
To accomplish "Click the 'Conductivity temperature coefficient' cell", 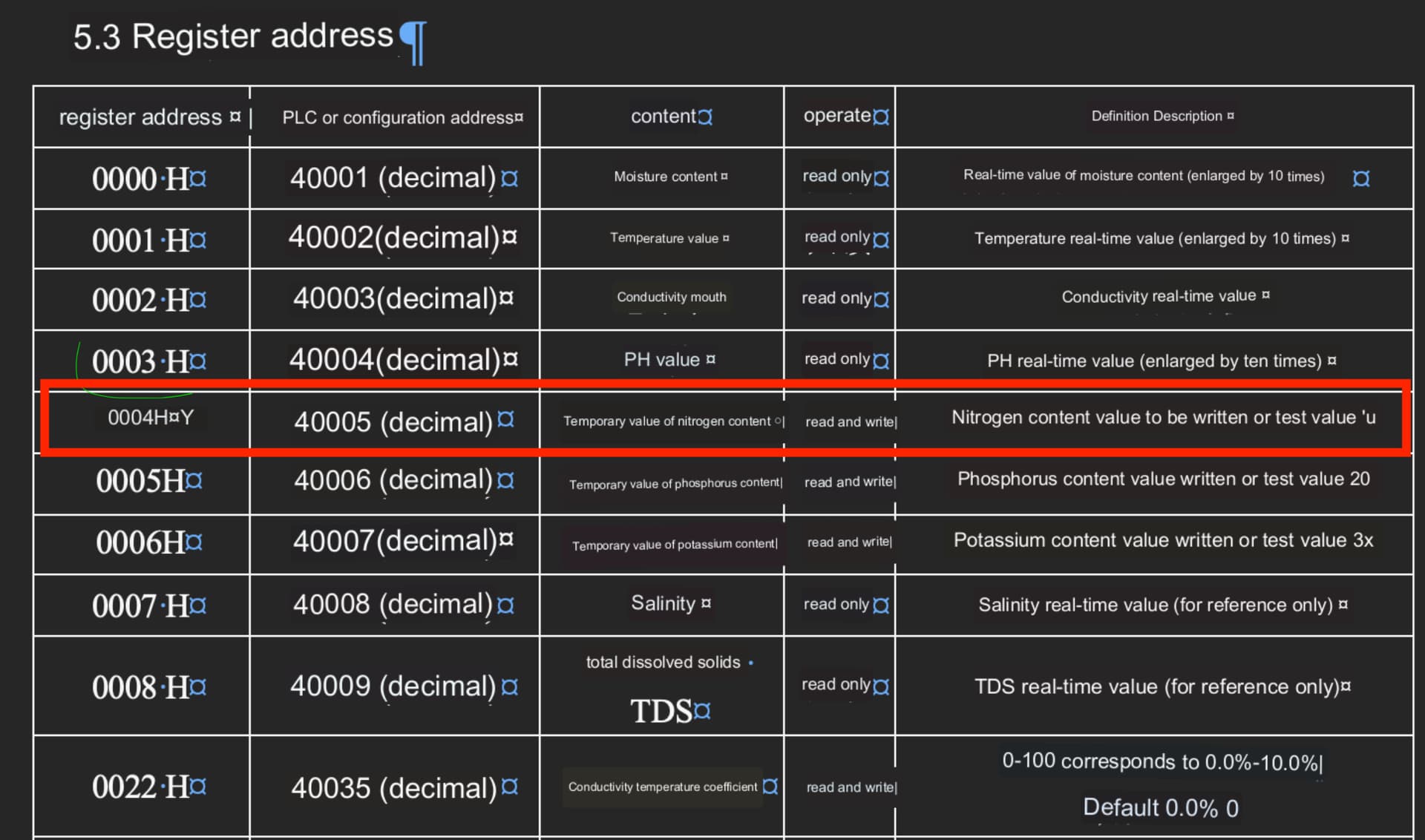I will (x=663, y=787).
